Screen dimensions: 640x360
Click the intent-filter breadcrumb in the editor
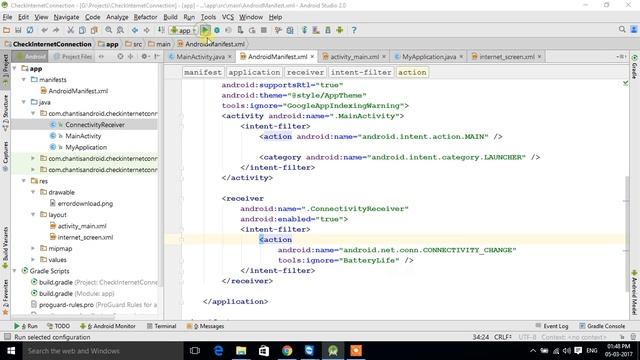(x=361, y=72)
